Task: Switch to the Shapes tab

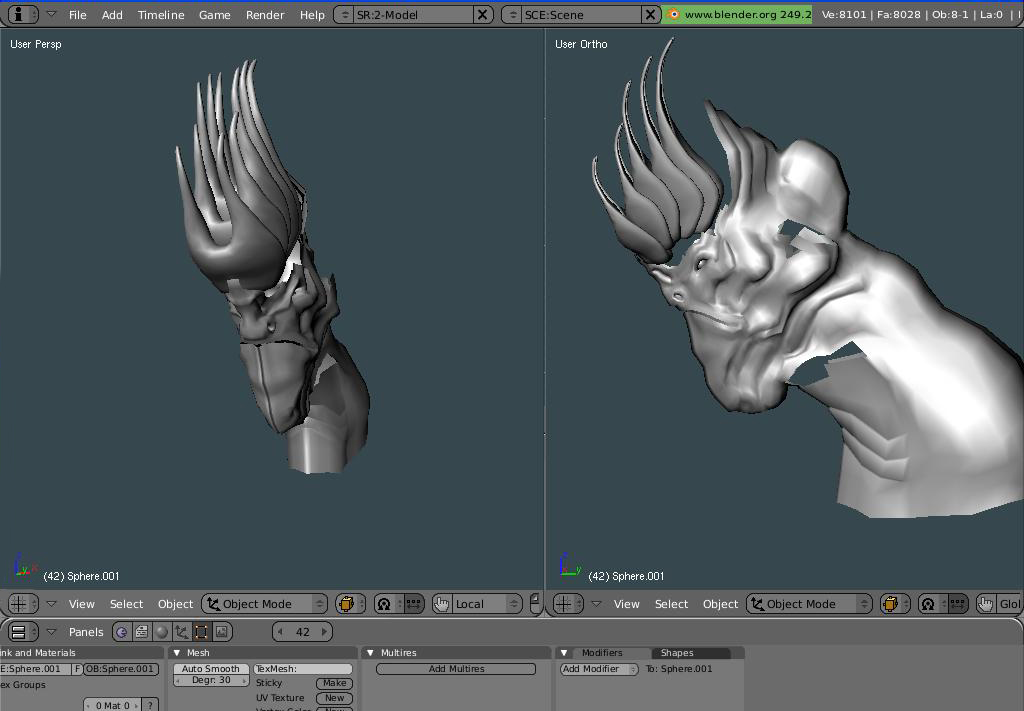Action: [677, 653]
